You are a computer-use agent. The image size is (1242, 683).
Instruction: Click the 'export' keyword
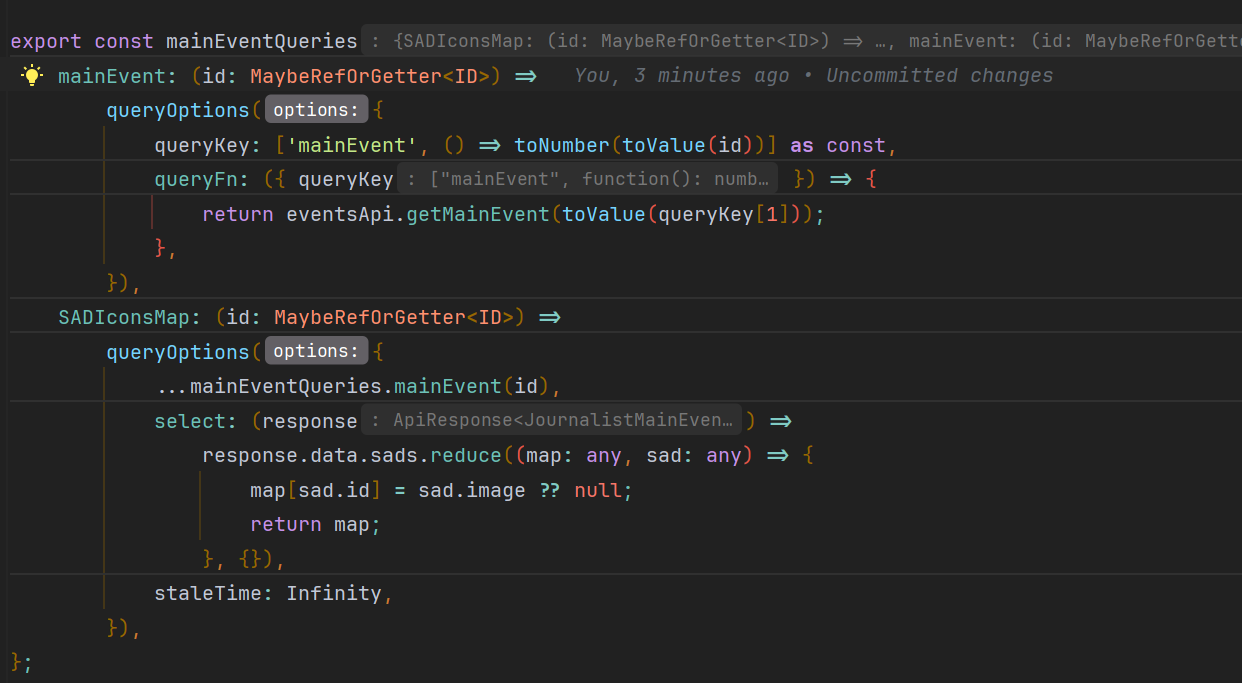46,41
